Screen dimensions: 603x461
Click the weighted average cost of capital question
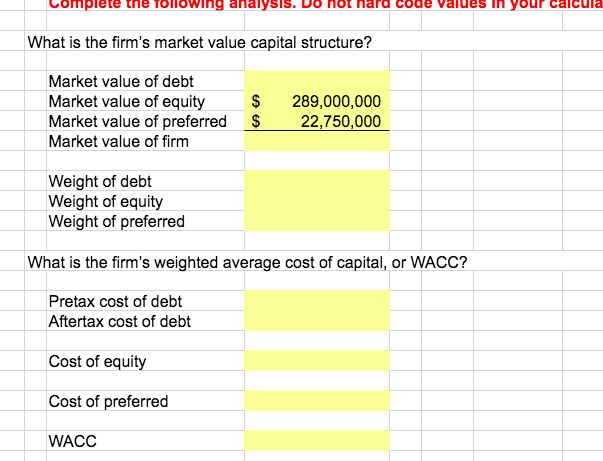[x=247, y=263]
